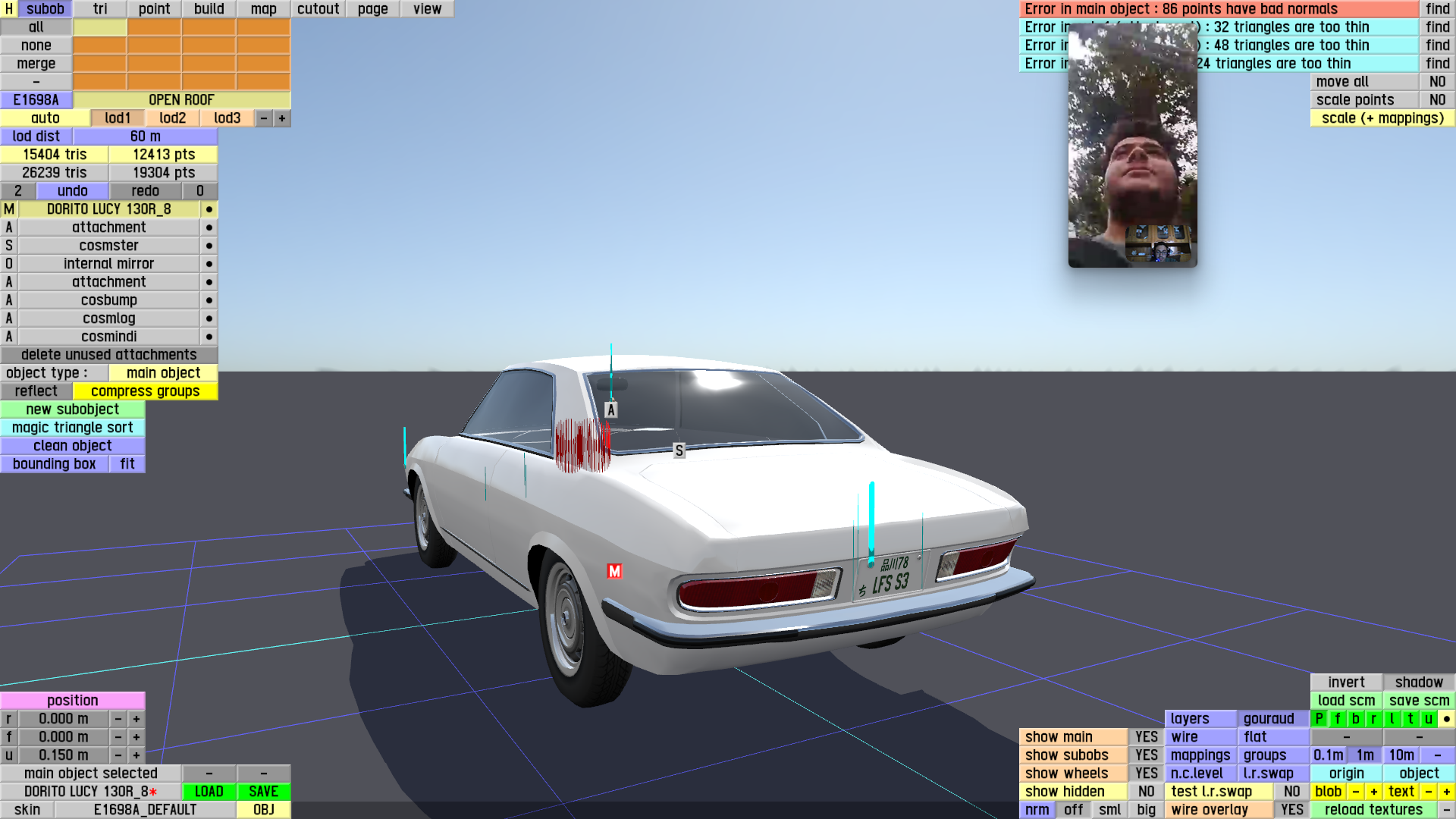Toggle the move all NO setting
The image size is (1456, 819).
1437,82
